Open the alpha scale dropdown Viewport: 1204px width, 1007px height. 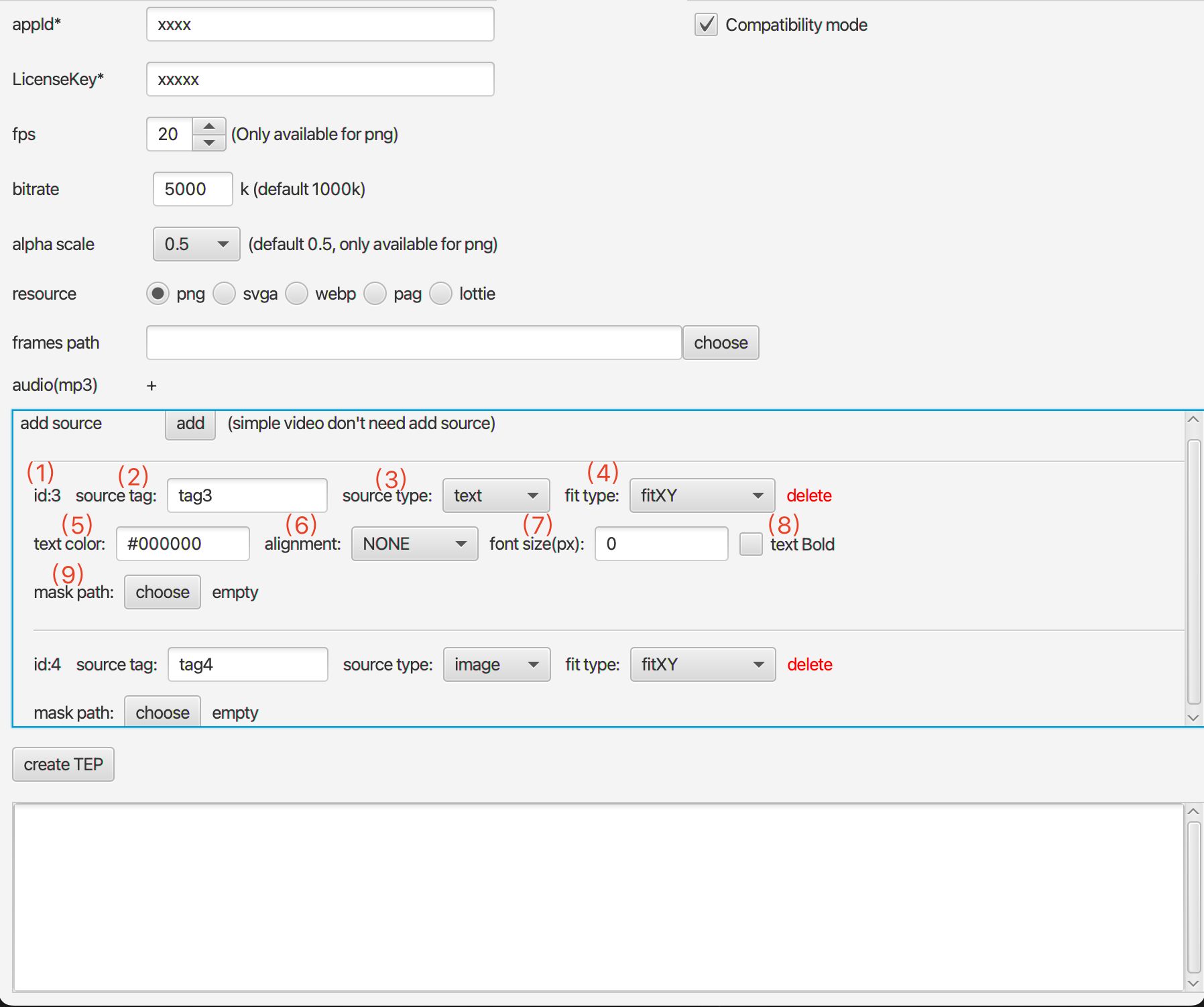(x=196, y=244)
